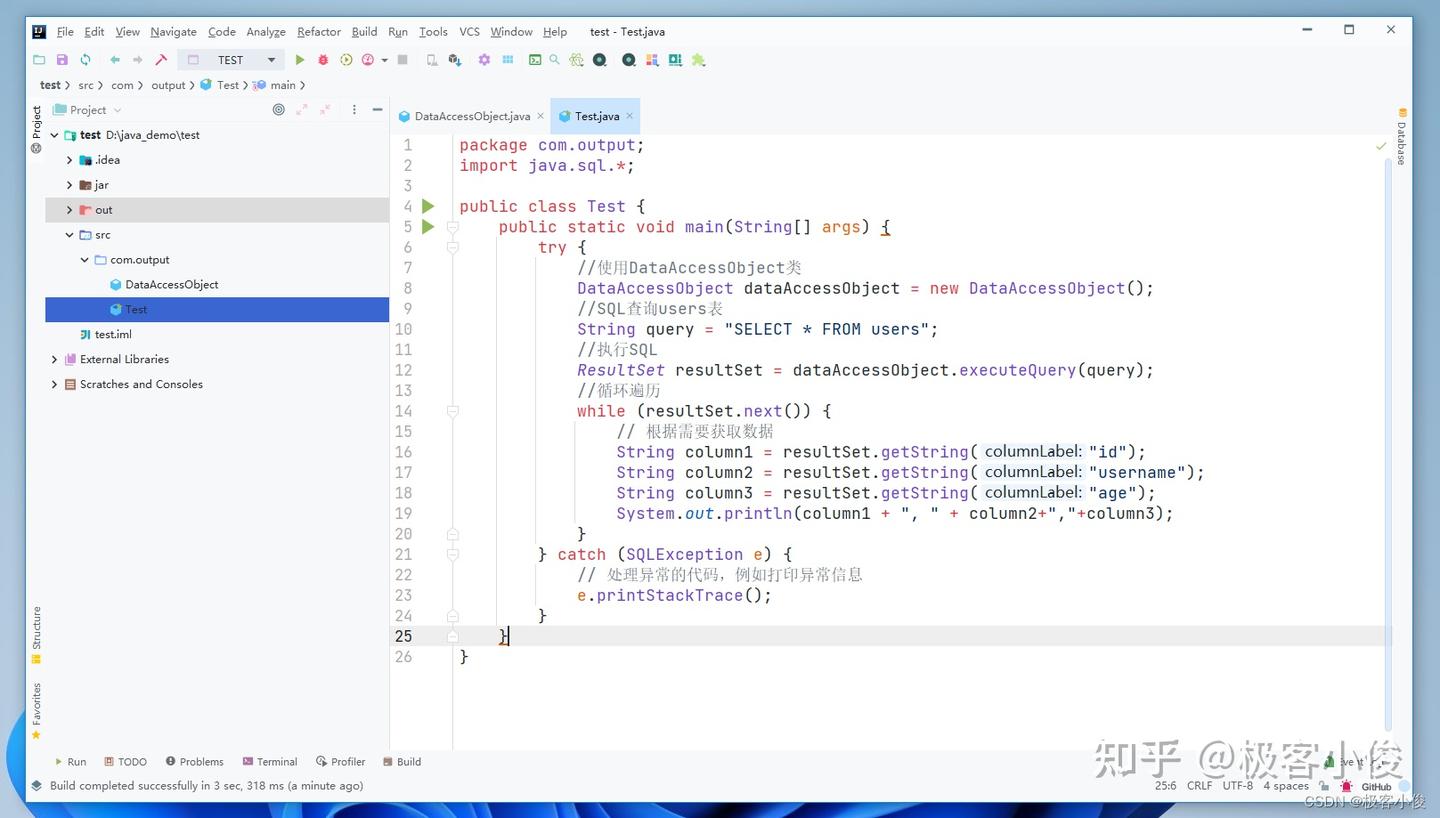Navigate back using the left arrow icon
The image size is (1440, 818).
pos(115,60)
